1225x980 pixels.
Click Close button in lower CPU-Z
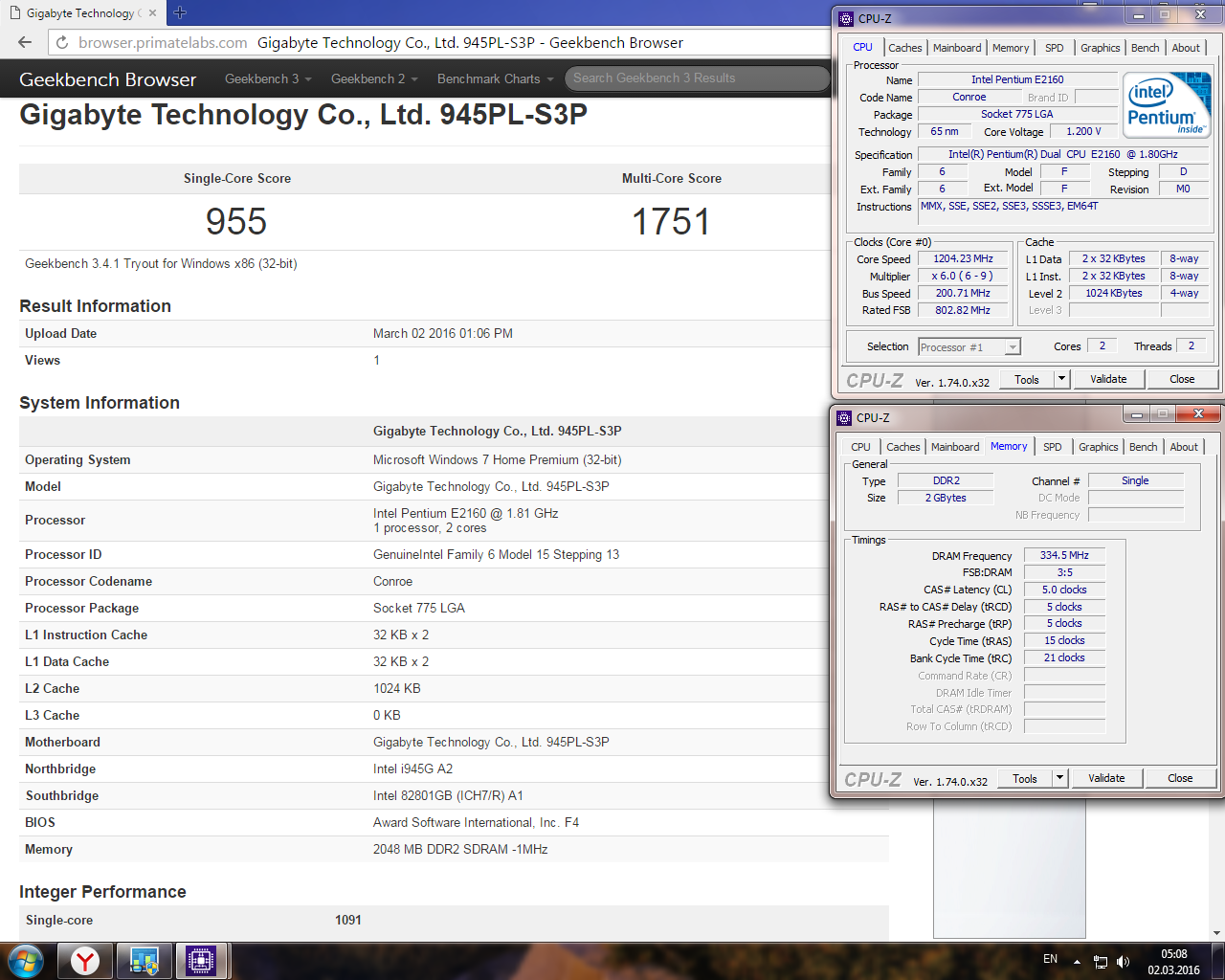tap(1180, 778)
